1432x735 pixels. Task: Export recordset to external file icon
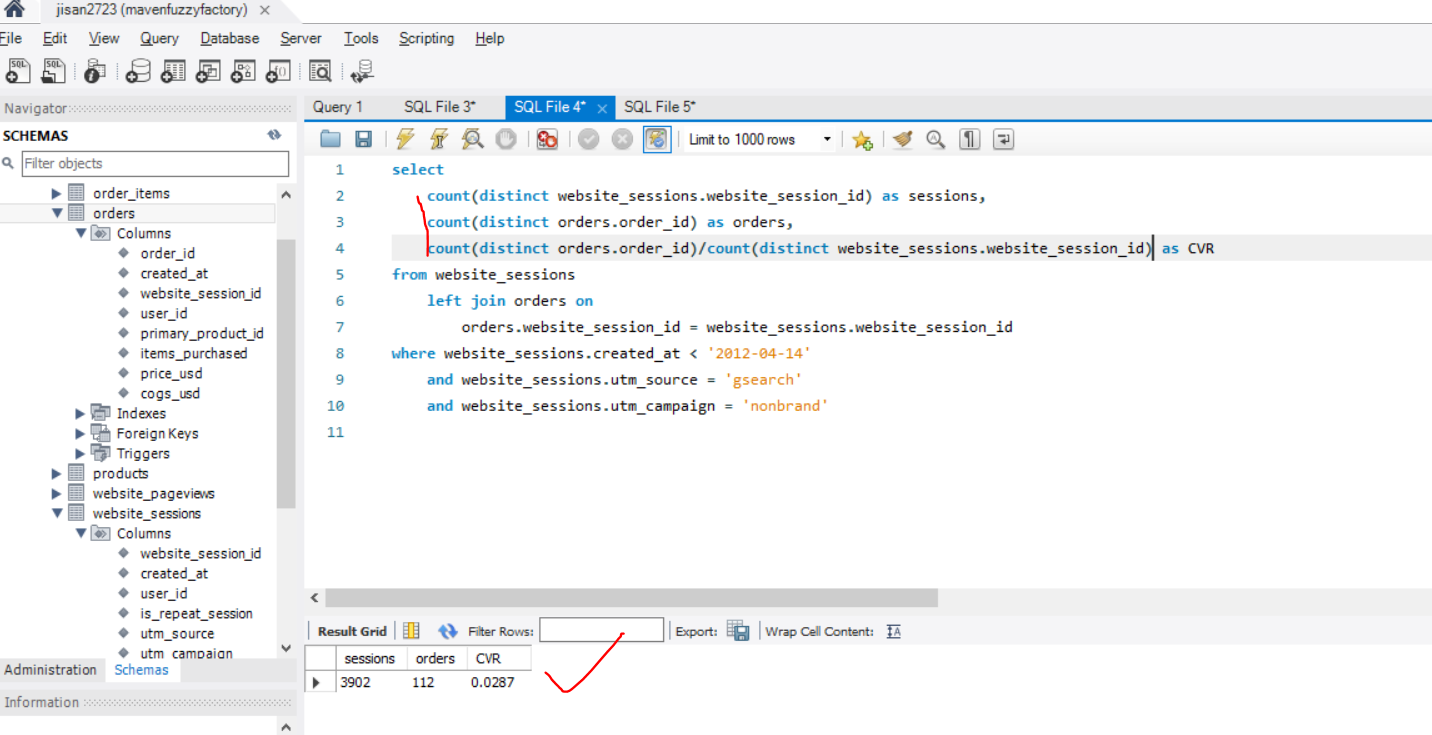(738, 631)
